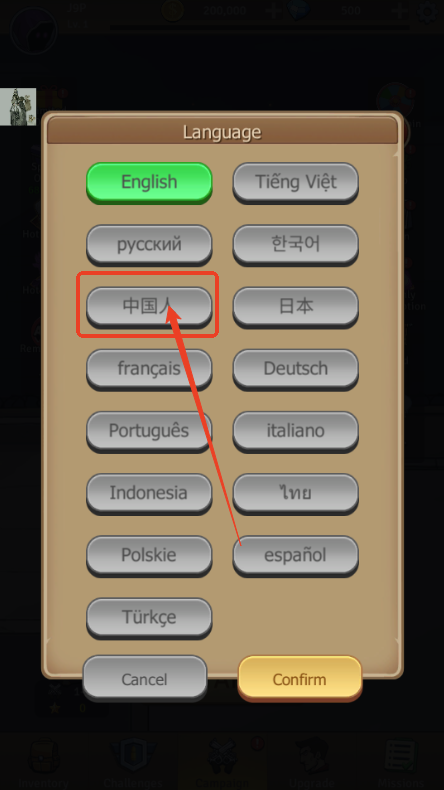The width and height of the screenshot is (444, 790).
Task: Open the settings gear icon
Action: coord(427,11)
